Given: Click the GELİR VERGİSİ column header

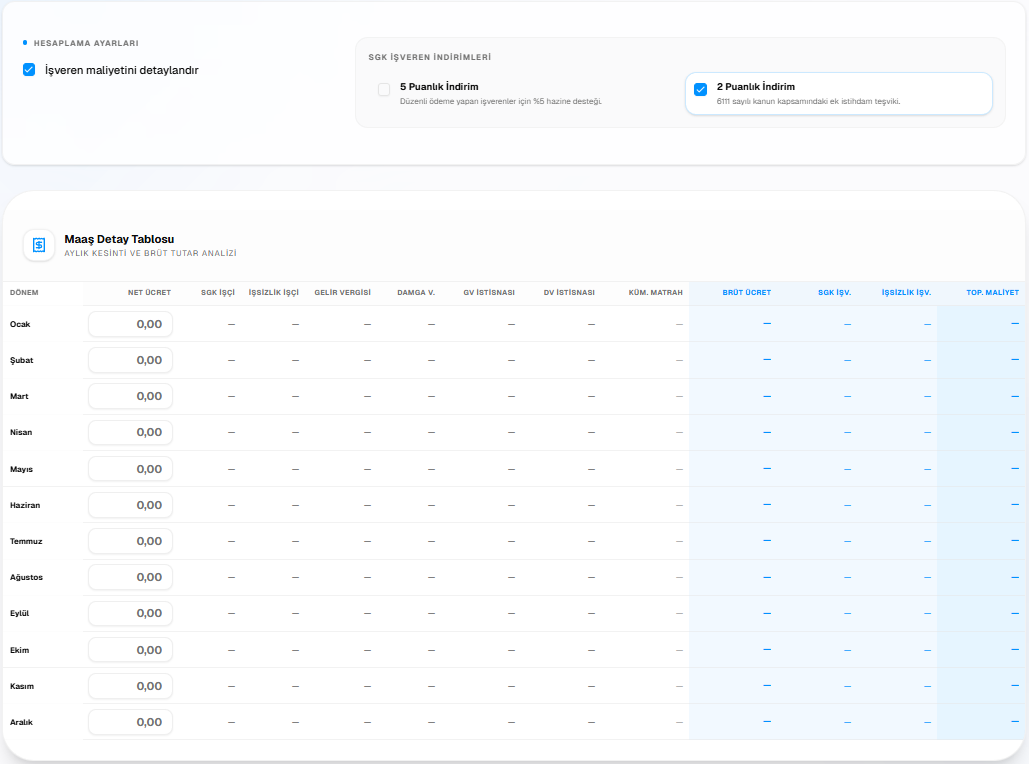Looking at the screenshot, I should 342,293.
